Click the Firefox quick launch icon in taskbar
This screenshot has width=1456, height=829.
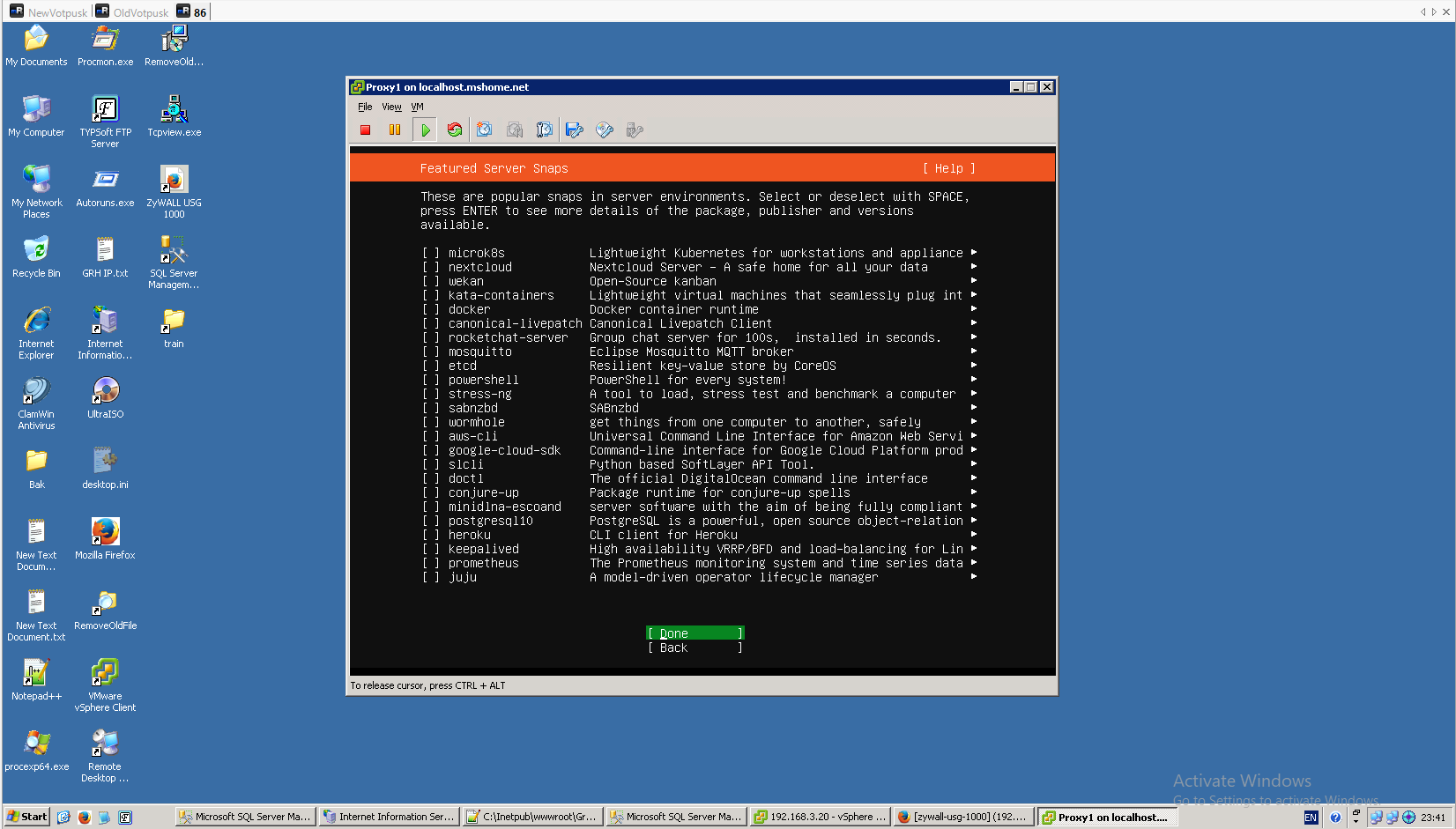pyautogui.click(x=84, y=817)
